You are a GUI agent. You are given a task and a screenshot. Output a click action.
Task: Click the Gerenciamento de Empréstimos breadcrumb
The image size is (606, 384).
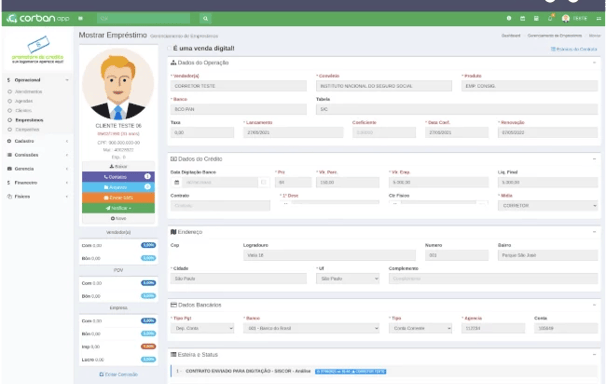(x=555, y=36)
